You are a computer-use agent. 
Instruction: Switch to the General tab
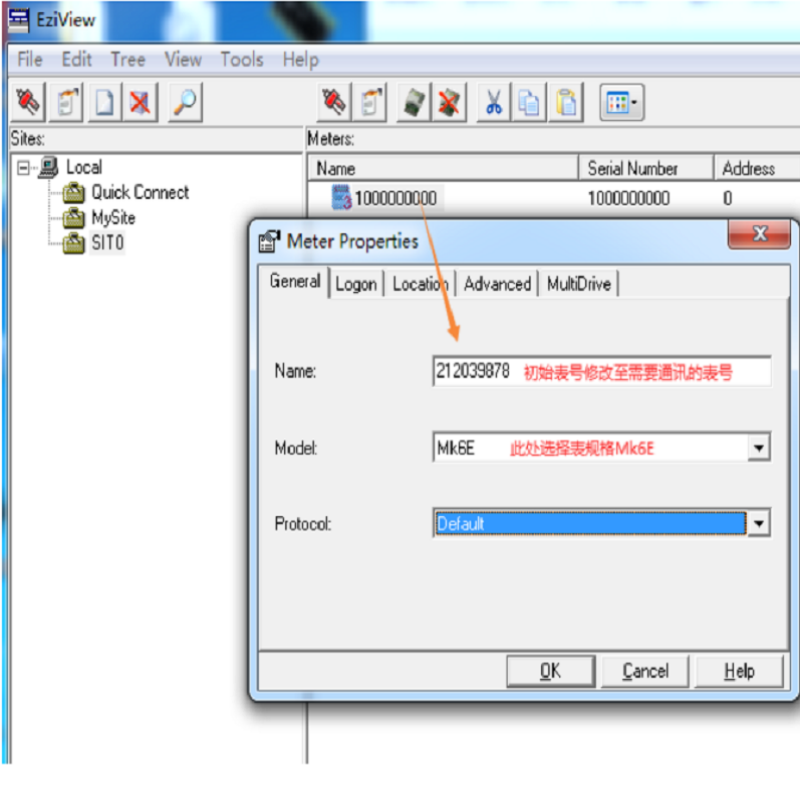pos(295,281)
